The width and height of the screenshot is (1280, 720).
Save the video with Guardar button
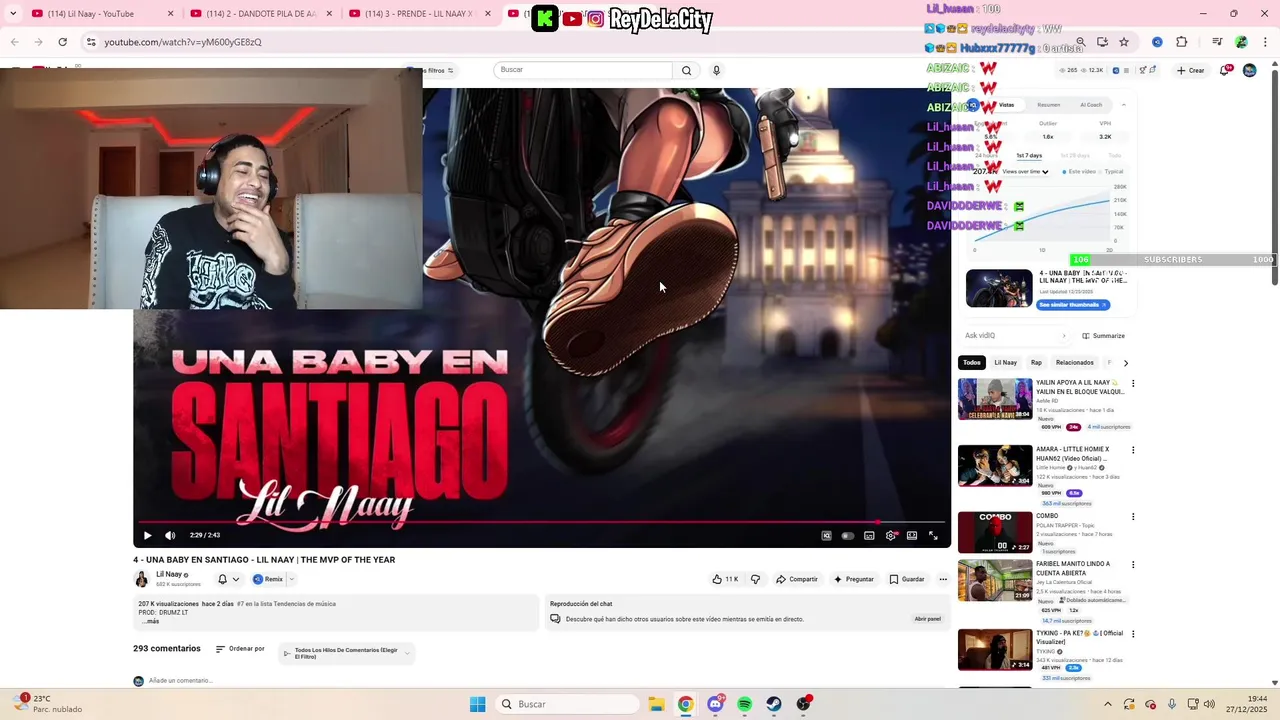tap(907, 579)
